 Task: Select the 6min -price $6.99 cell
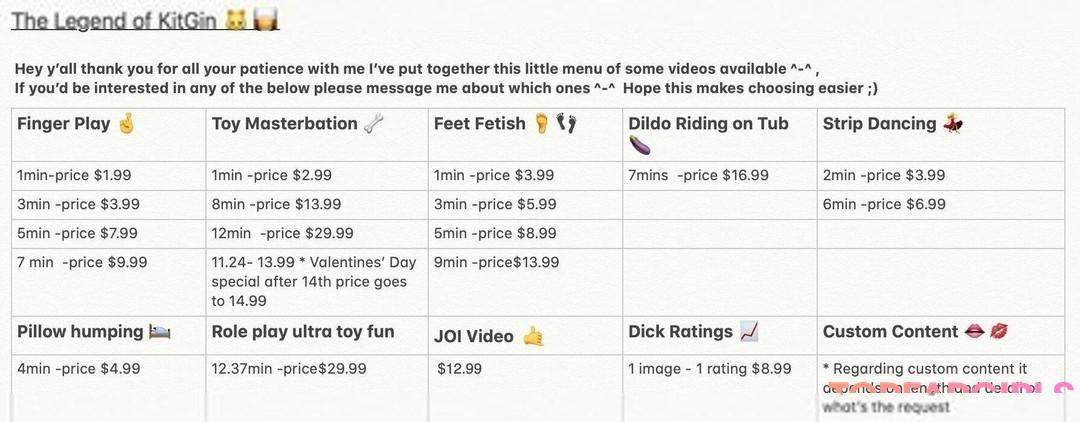pos(884,204)
